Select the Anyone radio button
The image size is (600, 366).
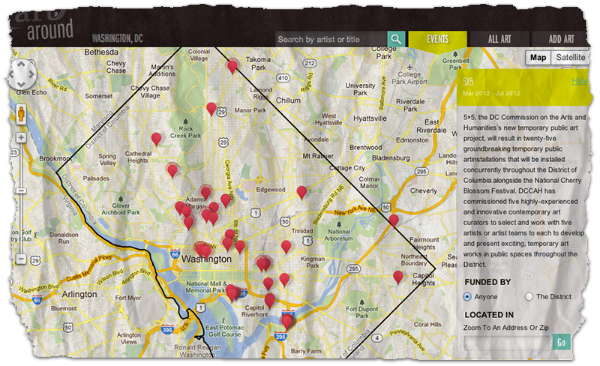click(467, 297)
